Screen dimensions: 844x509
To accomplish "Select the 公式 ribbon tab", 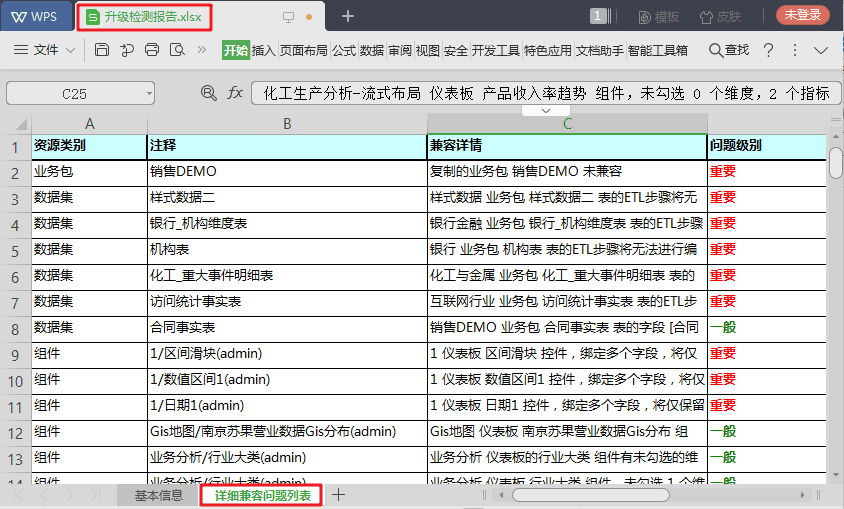I will (344, 51).
